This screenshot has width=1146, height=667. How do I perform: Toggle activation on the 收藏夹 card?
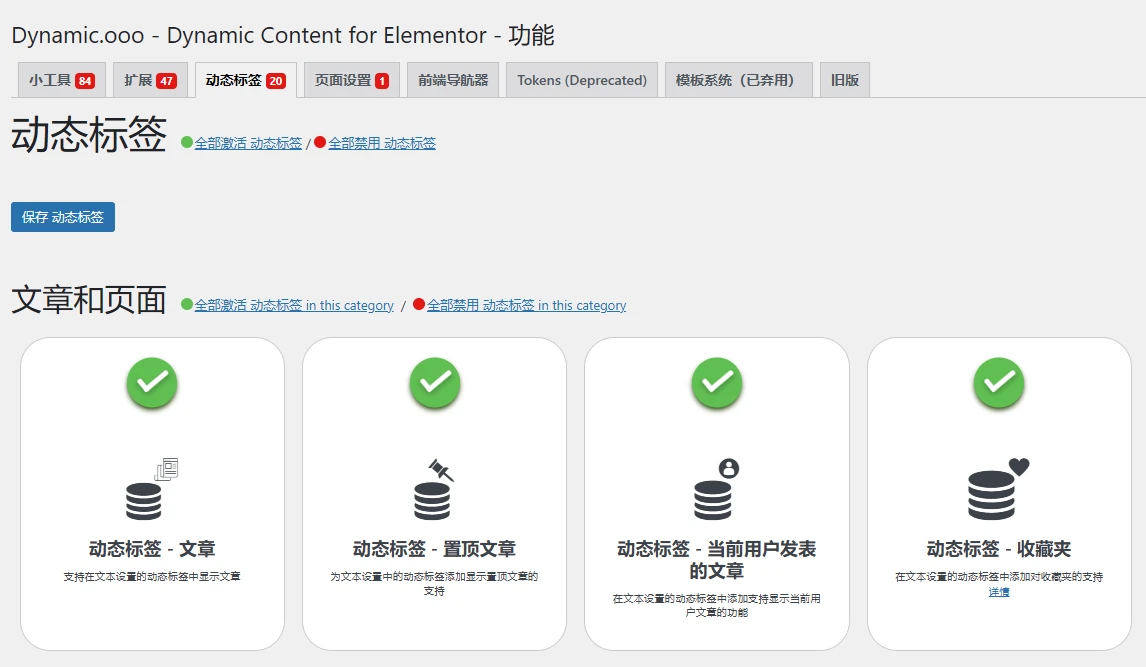click(998, 384)
